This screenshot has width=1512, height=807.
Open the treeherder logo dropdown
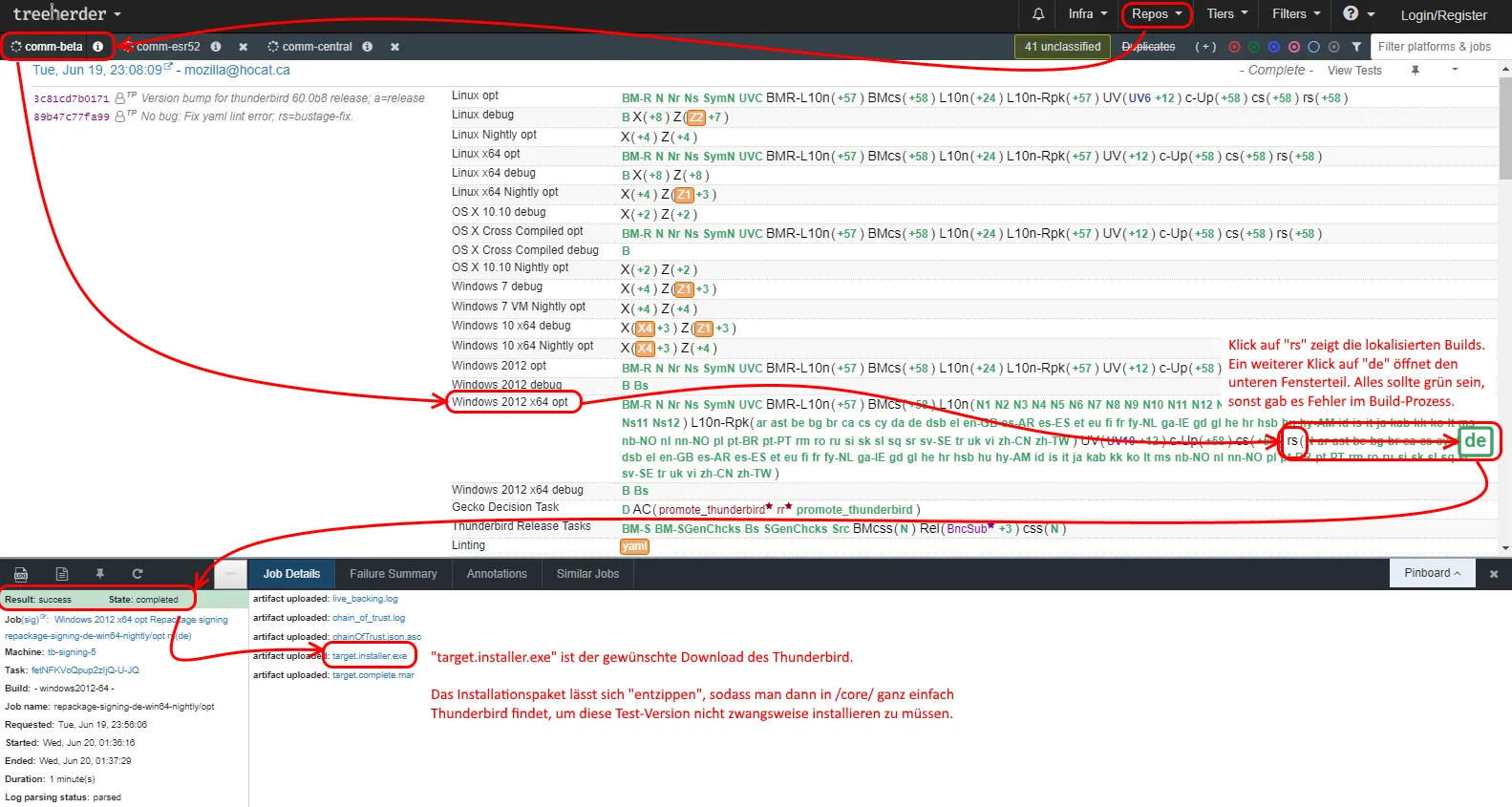pos(67,14)
